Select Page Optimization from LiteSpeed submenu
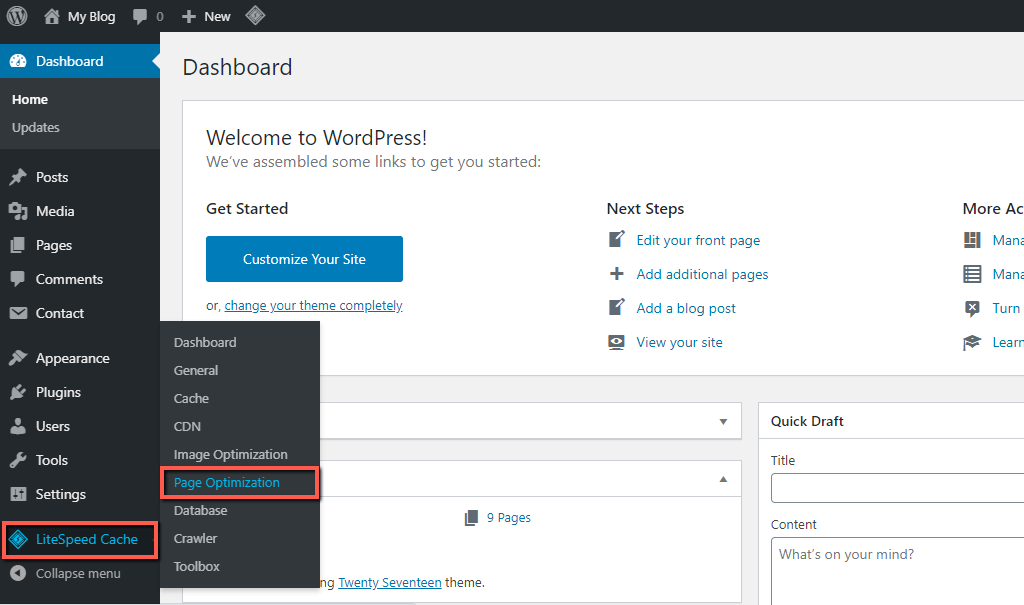This screenshot has width=1024, height=605. pos(227,483)
